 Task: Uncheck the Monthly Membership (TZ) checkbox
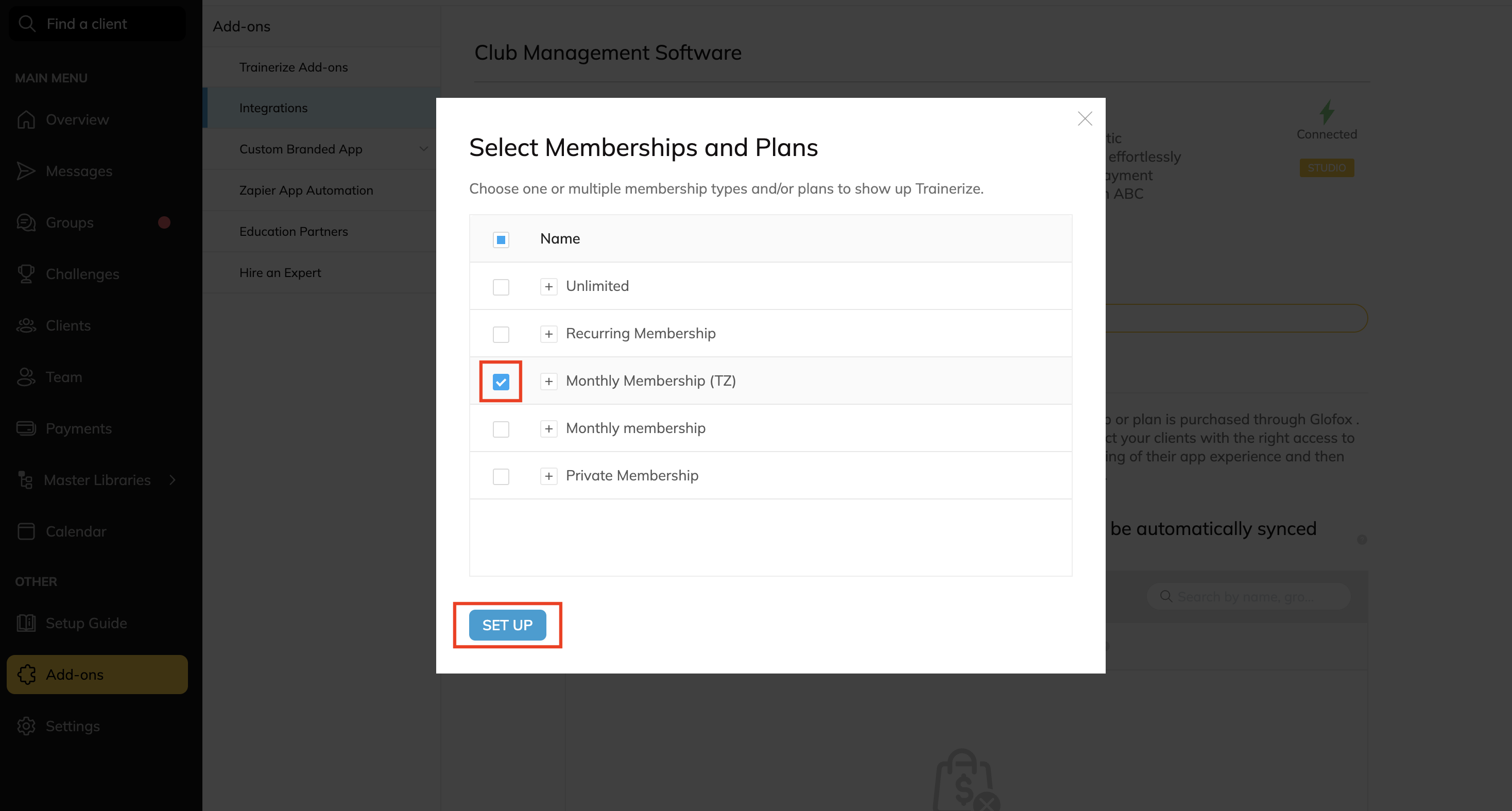(x=501, y=382)
